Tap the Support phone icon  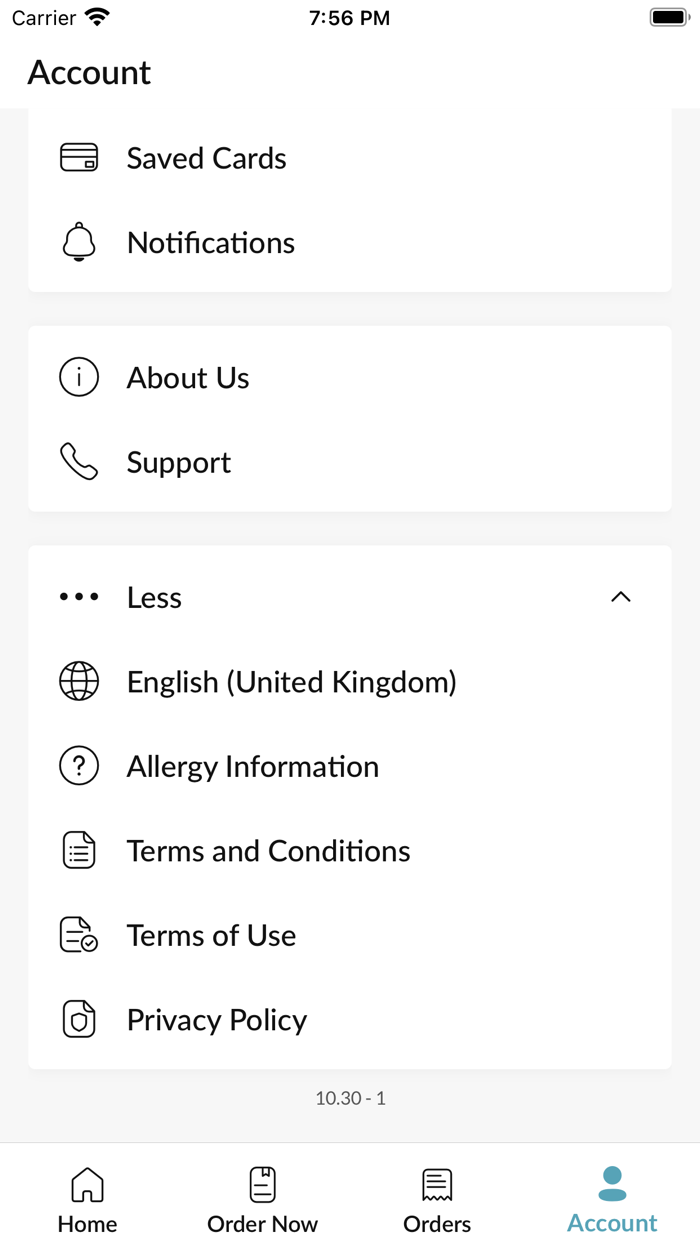[x=79, y=462]
